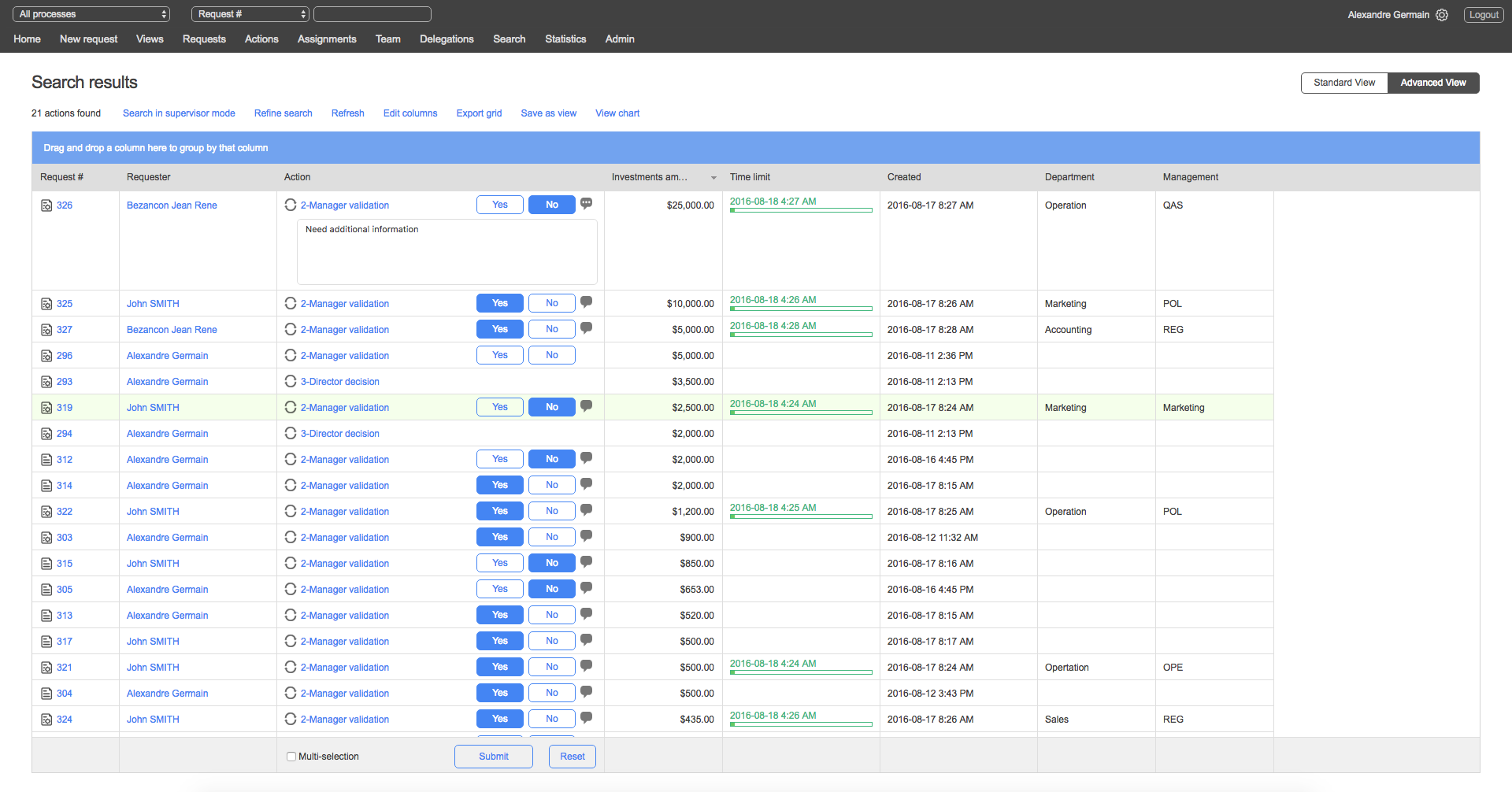This screenshot has width=1512, height=792.
Task: Open the settings gear next to Alexandre Germain
Action: (1442, 14)
